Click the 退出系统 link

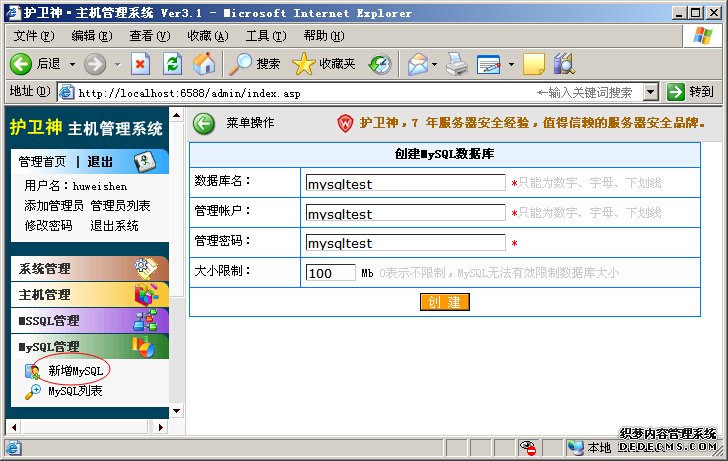coord(114,226)
